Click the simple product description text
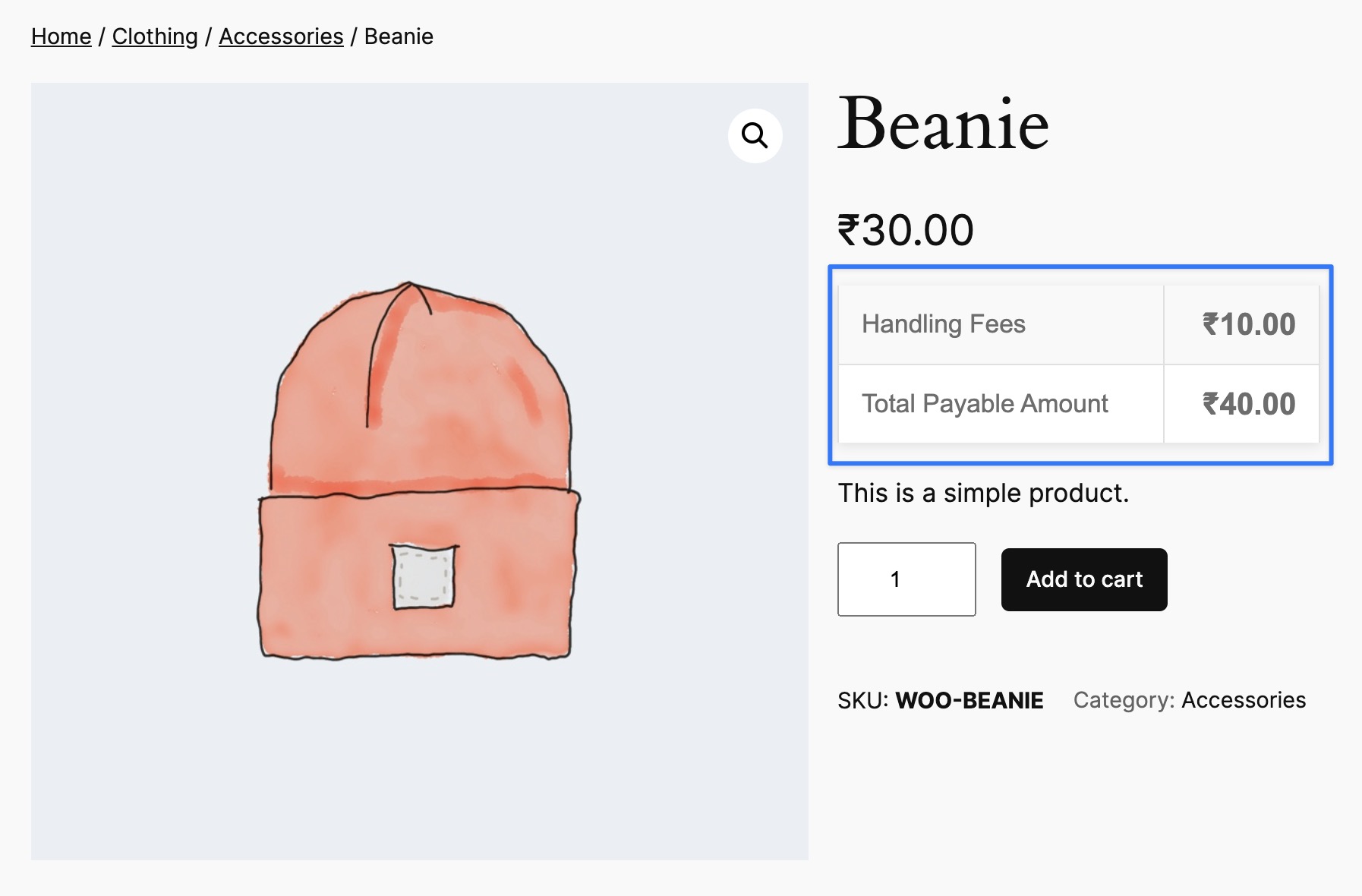This screenshot has width=1362, height=896. tap(983, 494)
